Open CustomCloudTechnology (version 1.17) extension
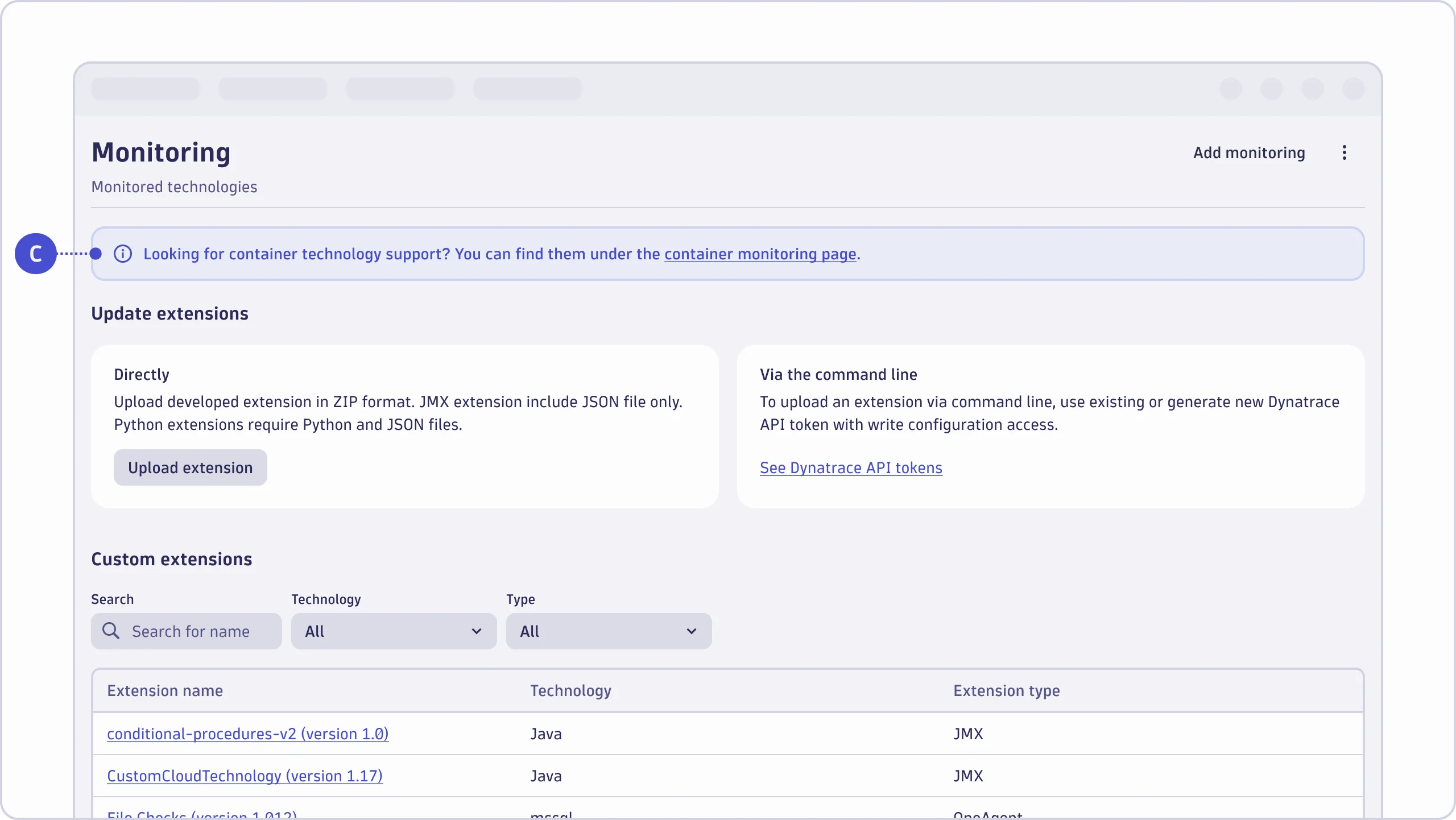1456x820 pixels. click(x=245, y=776)
